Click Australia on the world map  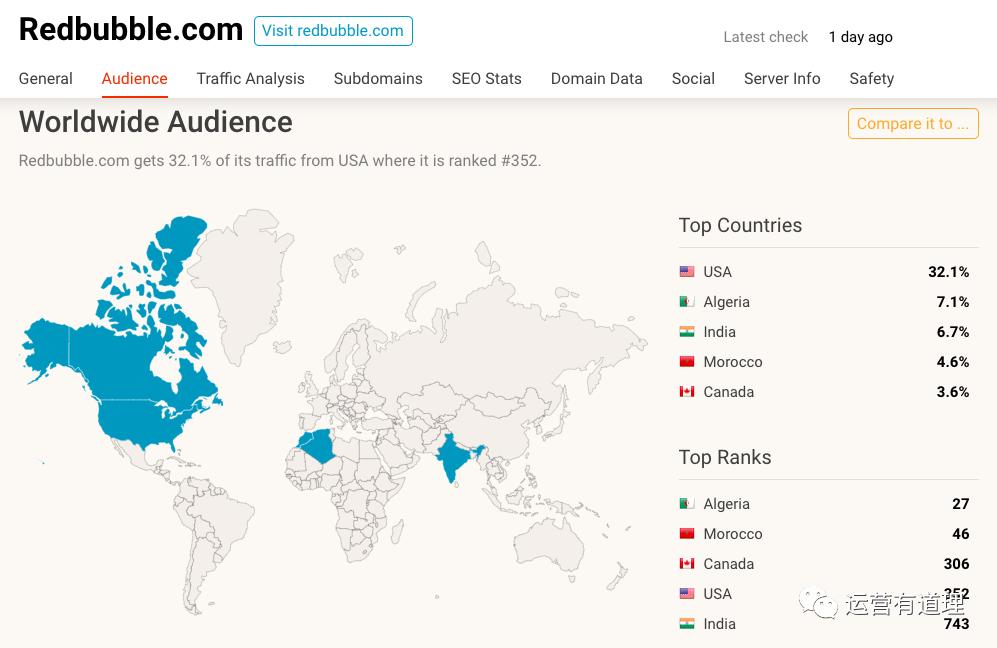pyautogui.click(x=549, y=544)
